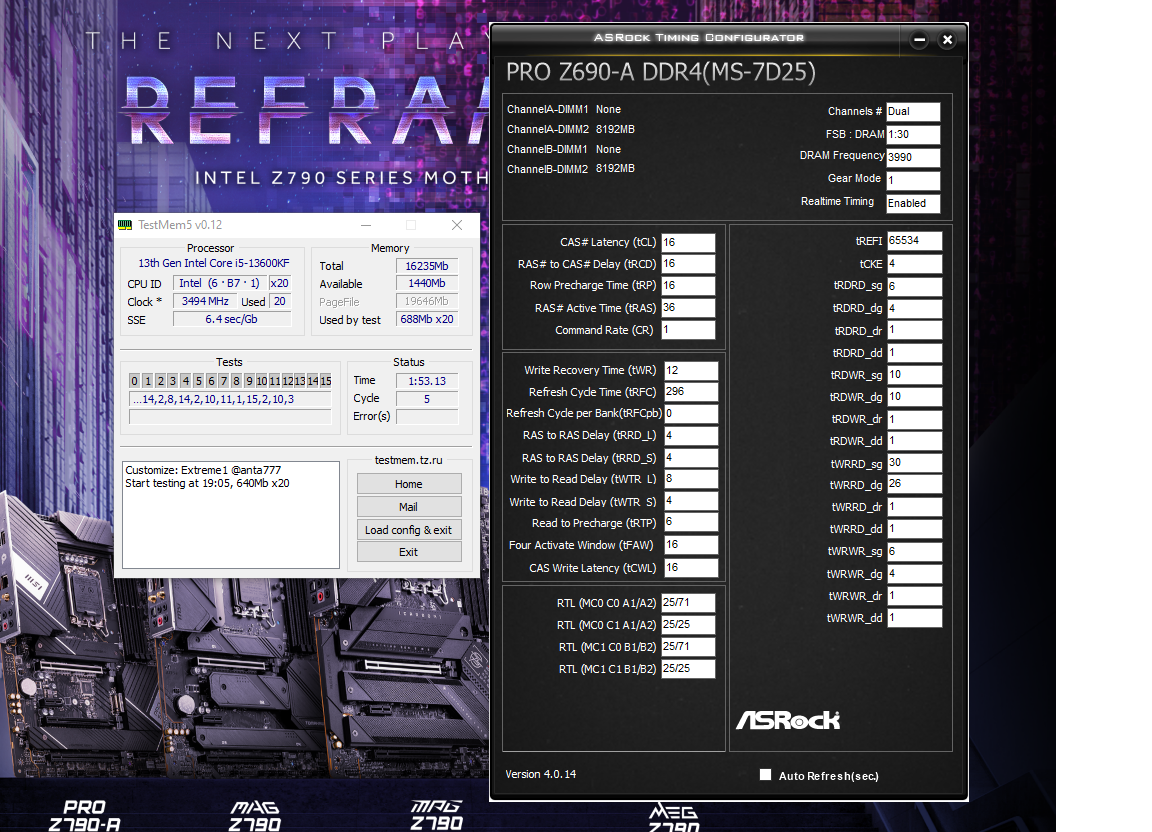The image size is (1152, 832).
Task: Select the RTL (MC1 C0 B1/B2) field
Action: [688, 647]
